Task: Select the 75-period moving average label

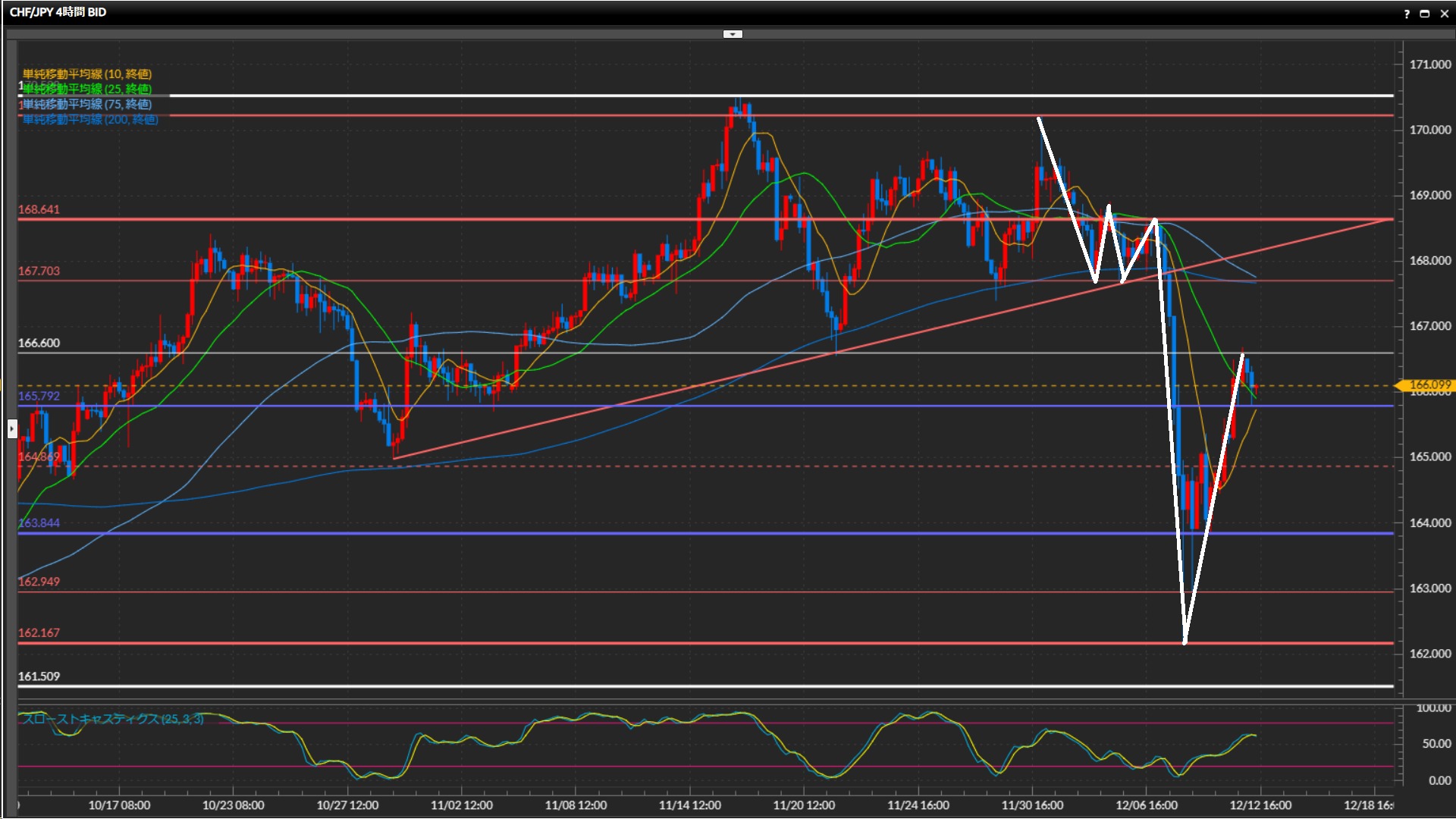Action: pos(87,104)
